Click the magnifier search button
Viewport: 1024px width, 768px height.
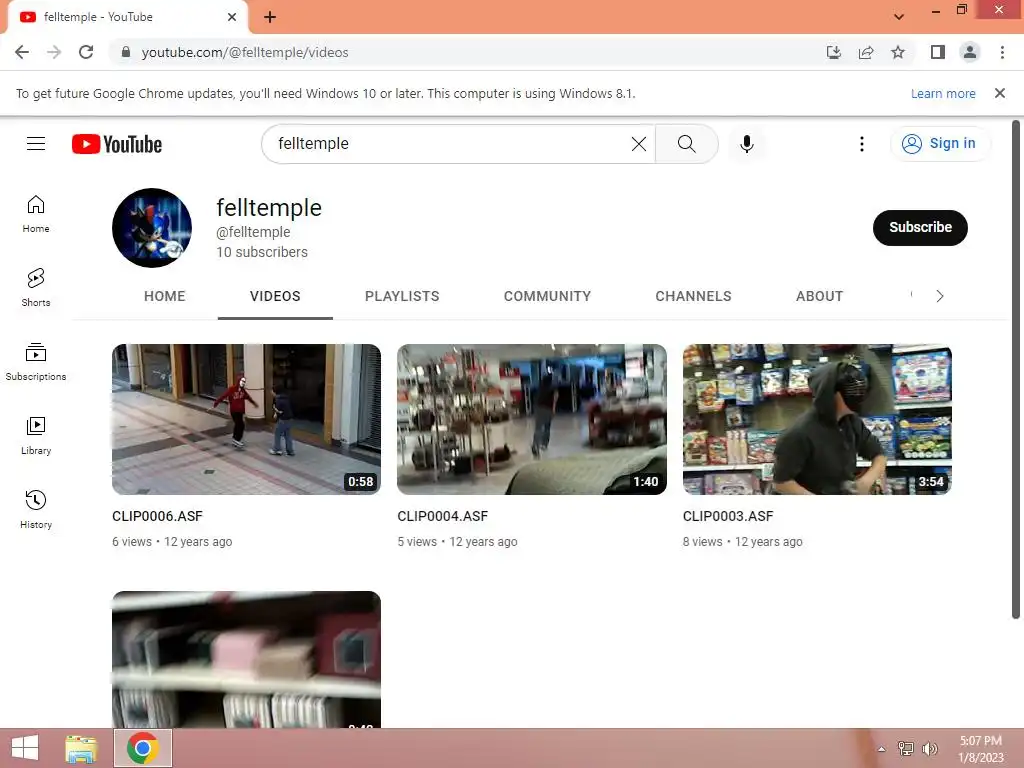pos(686,144)
